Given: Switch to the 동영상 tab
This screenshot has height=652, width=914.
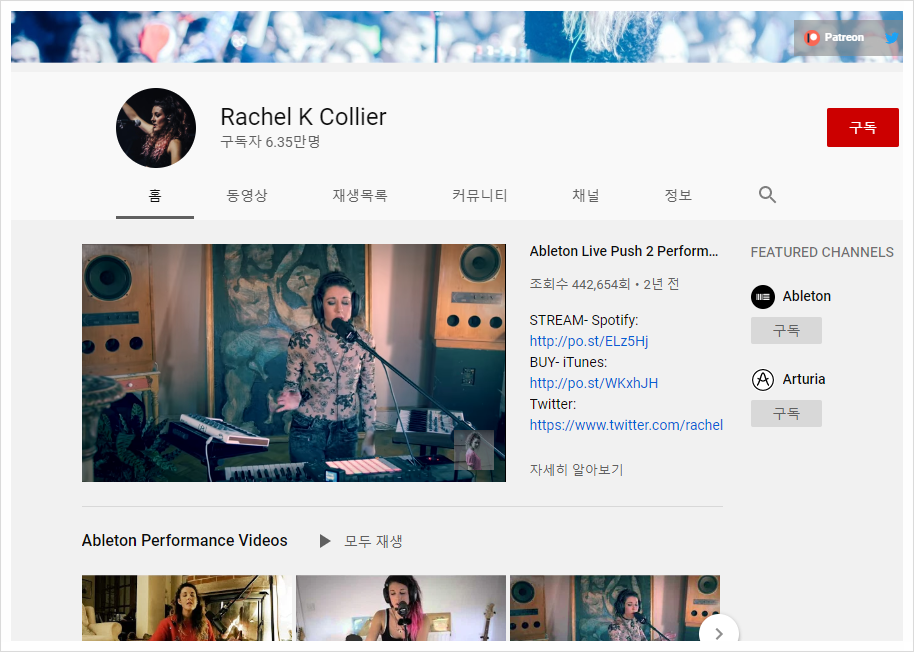Looking at the screenshot, I should tap(247, 196).
